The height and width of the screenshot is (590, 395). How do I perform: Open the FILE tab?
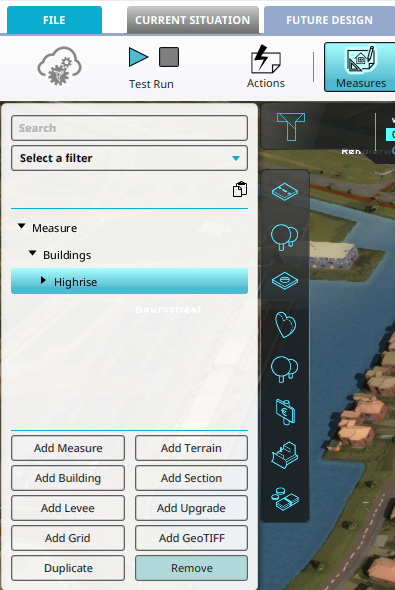[x=54, y=20]
